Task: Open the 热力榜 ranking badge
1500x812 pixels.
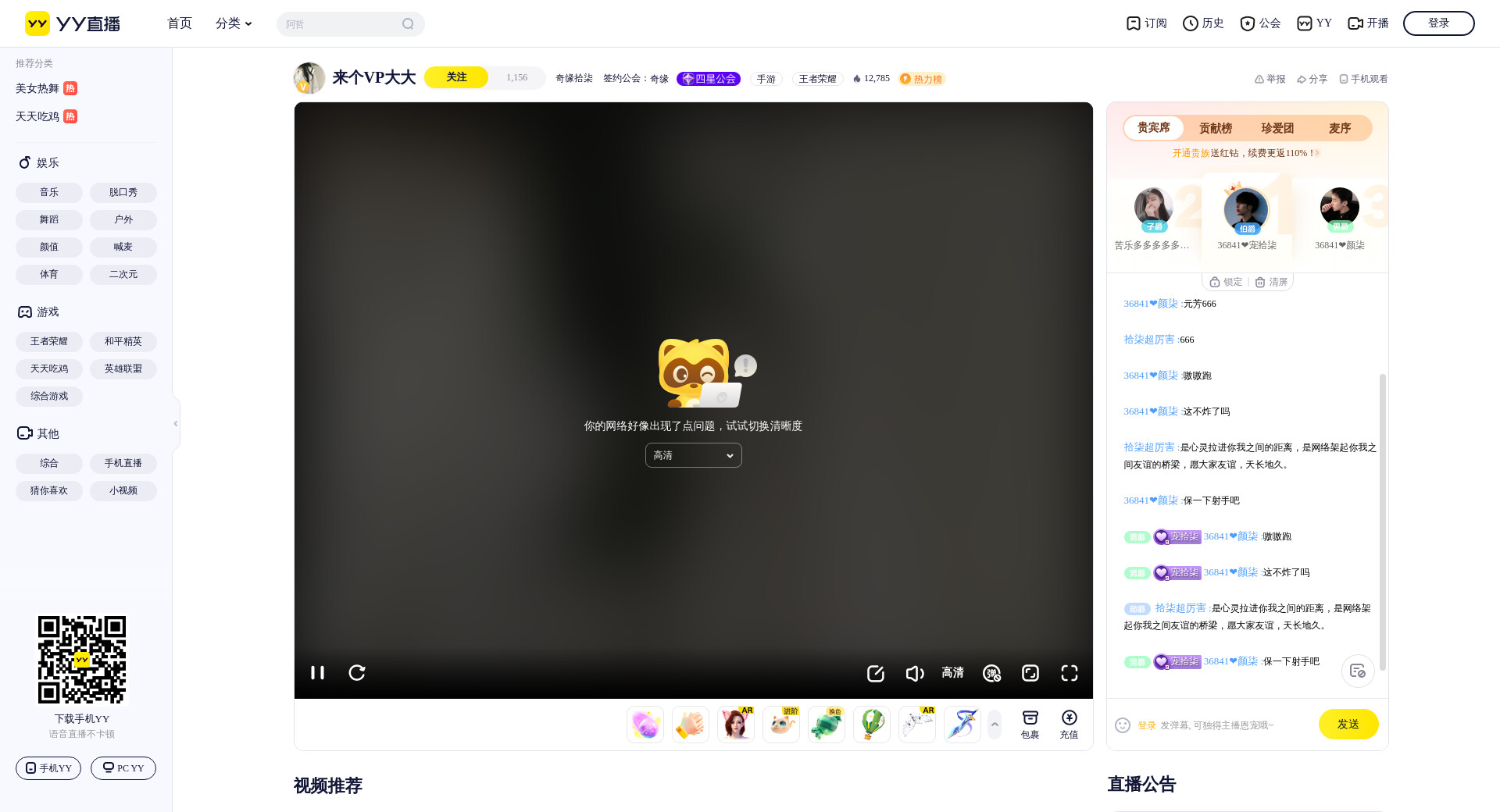Action: (x=922, y=79)
